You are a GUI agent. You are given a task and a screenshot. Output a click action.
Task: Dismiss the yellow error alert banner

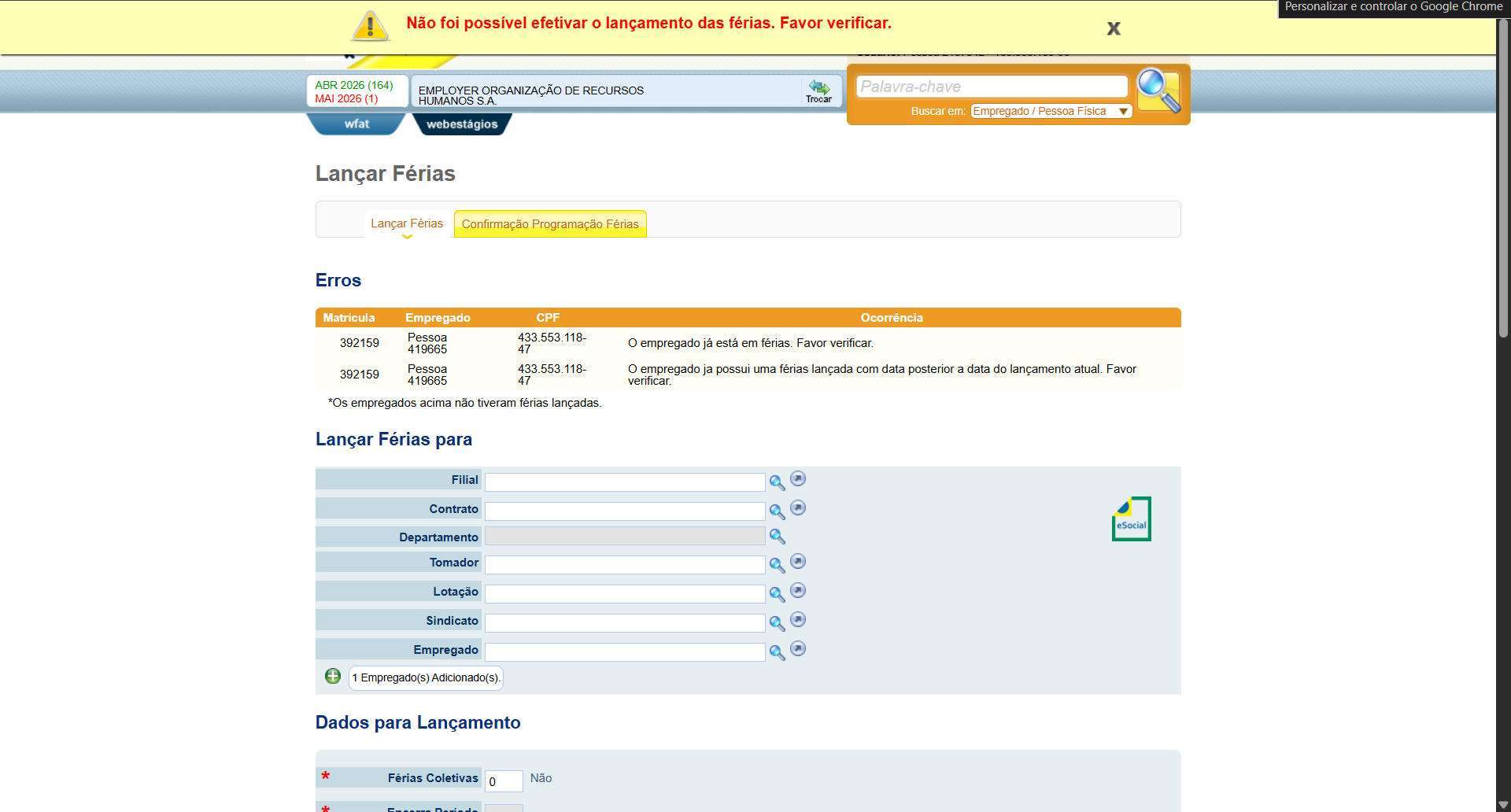point(1114,28)
